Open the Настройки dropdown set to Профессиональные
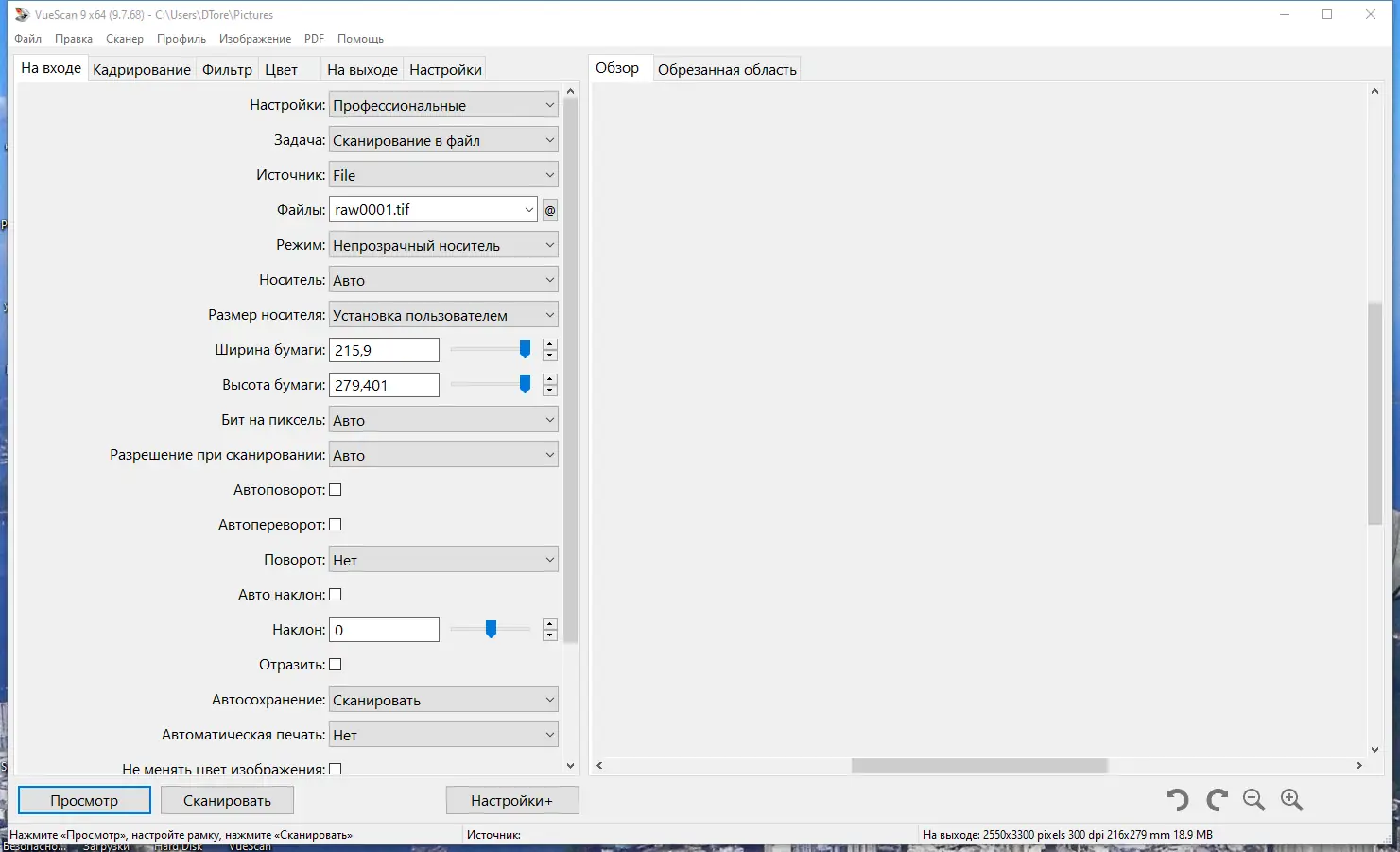The width and height of the screenshot is (1400, 852). (443, 105)
